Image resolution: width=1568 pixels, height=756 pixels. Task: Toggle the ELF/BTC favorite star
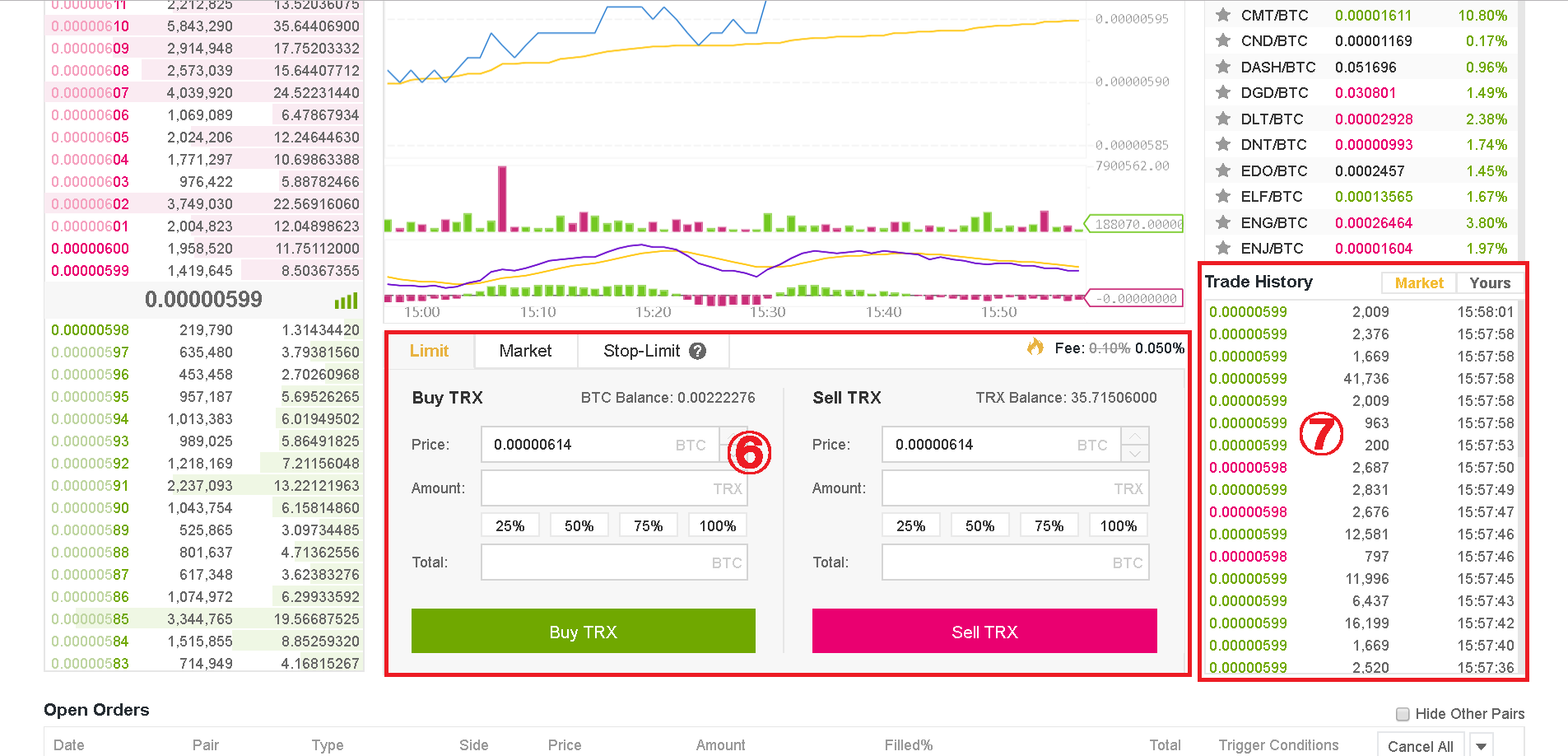[x=1223, y=196]
